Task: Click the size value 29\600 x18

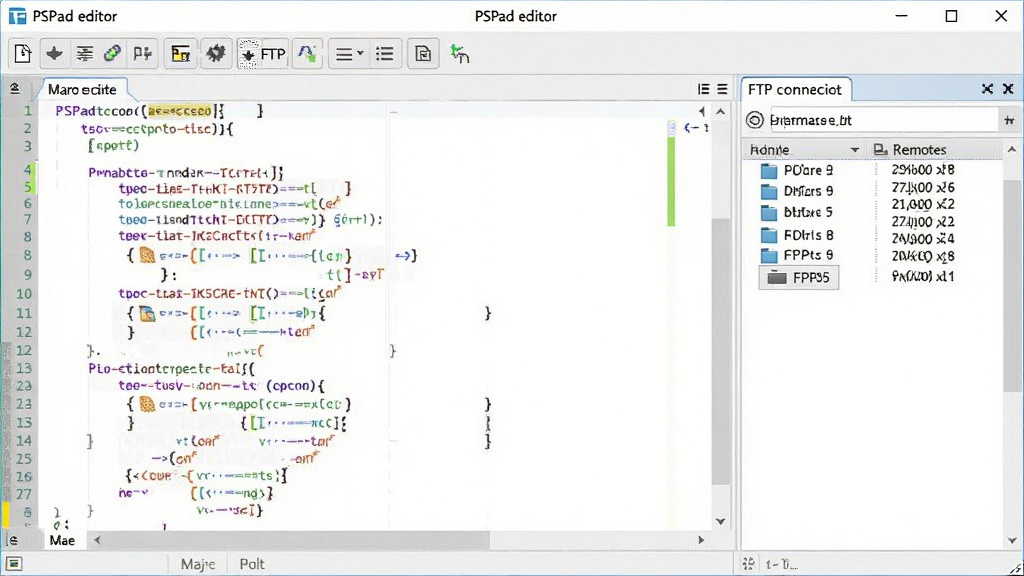Action: pos(923,170)
